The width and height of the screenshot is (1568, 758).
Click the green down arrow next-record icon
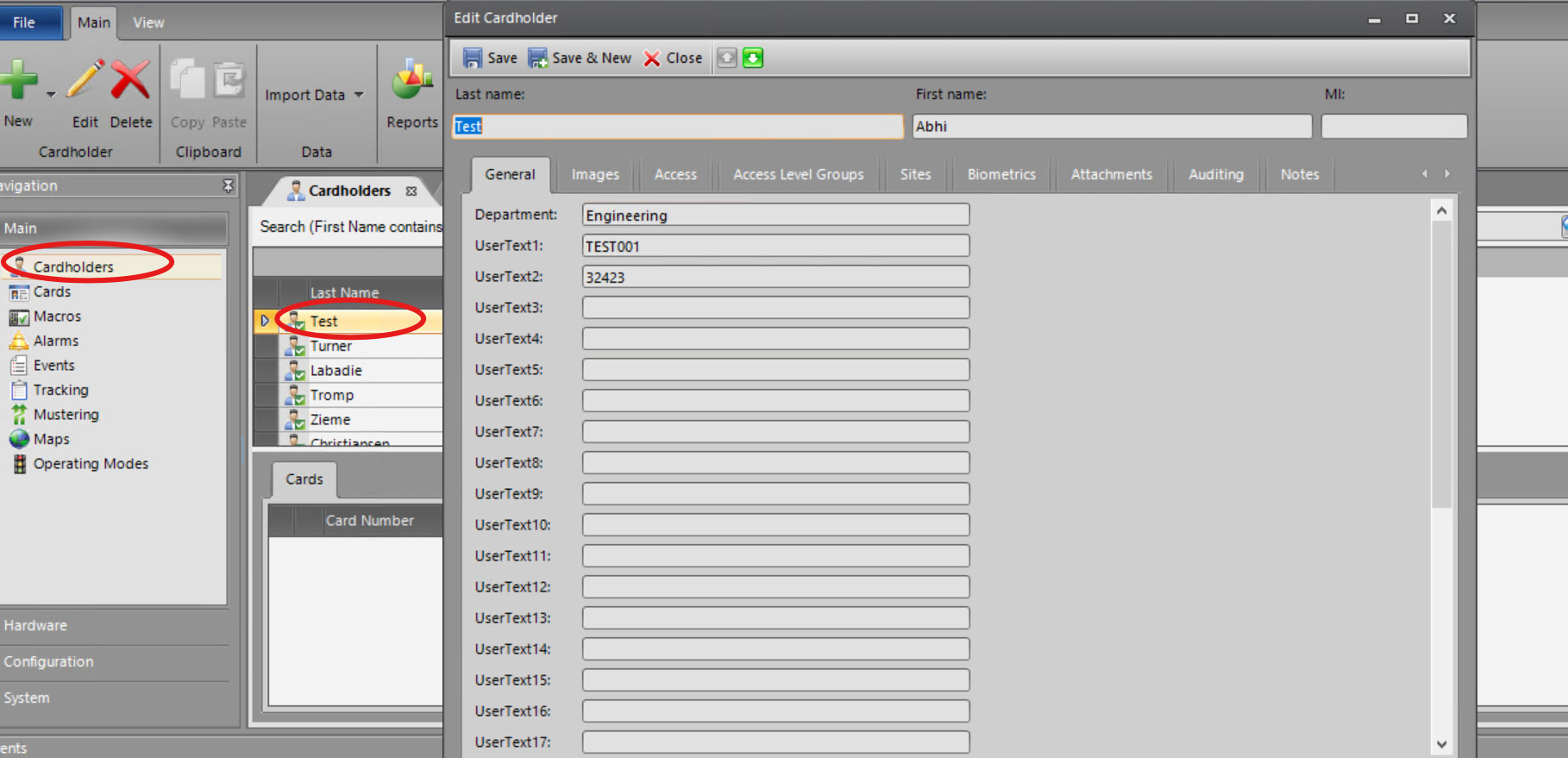point(753,58)
